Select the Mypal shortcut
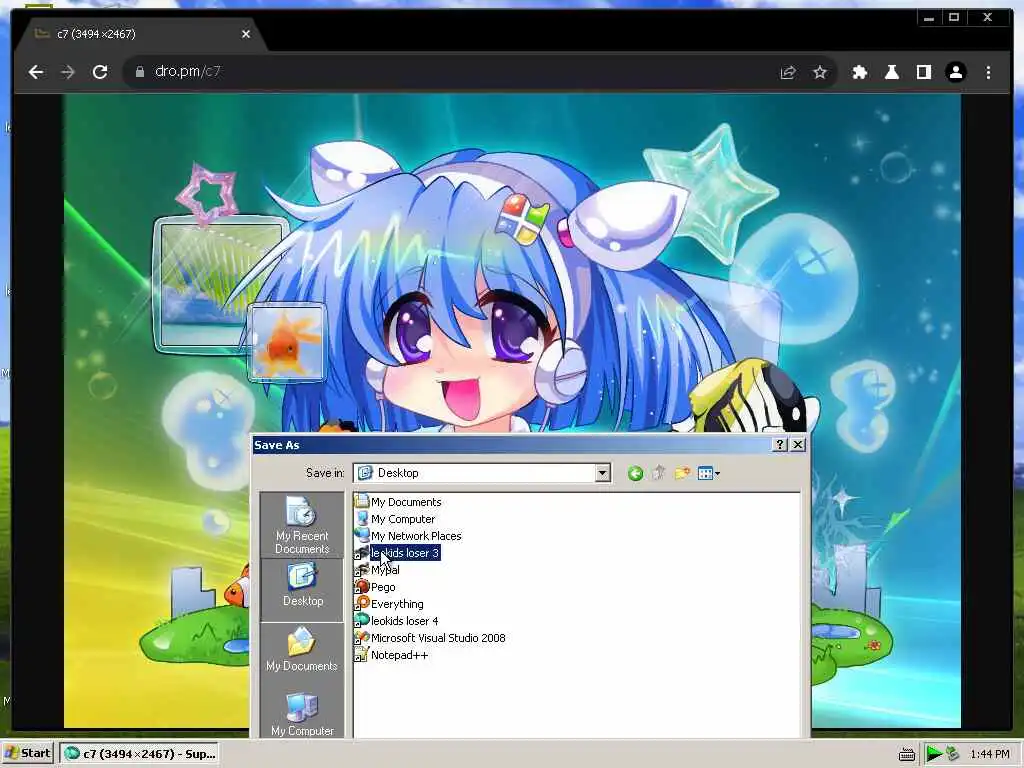This screenshot has width=1024, height=768. 377,569
